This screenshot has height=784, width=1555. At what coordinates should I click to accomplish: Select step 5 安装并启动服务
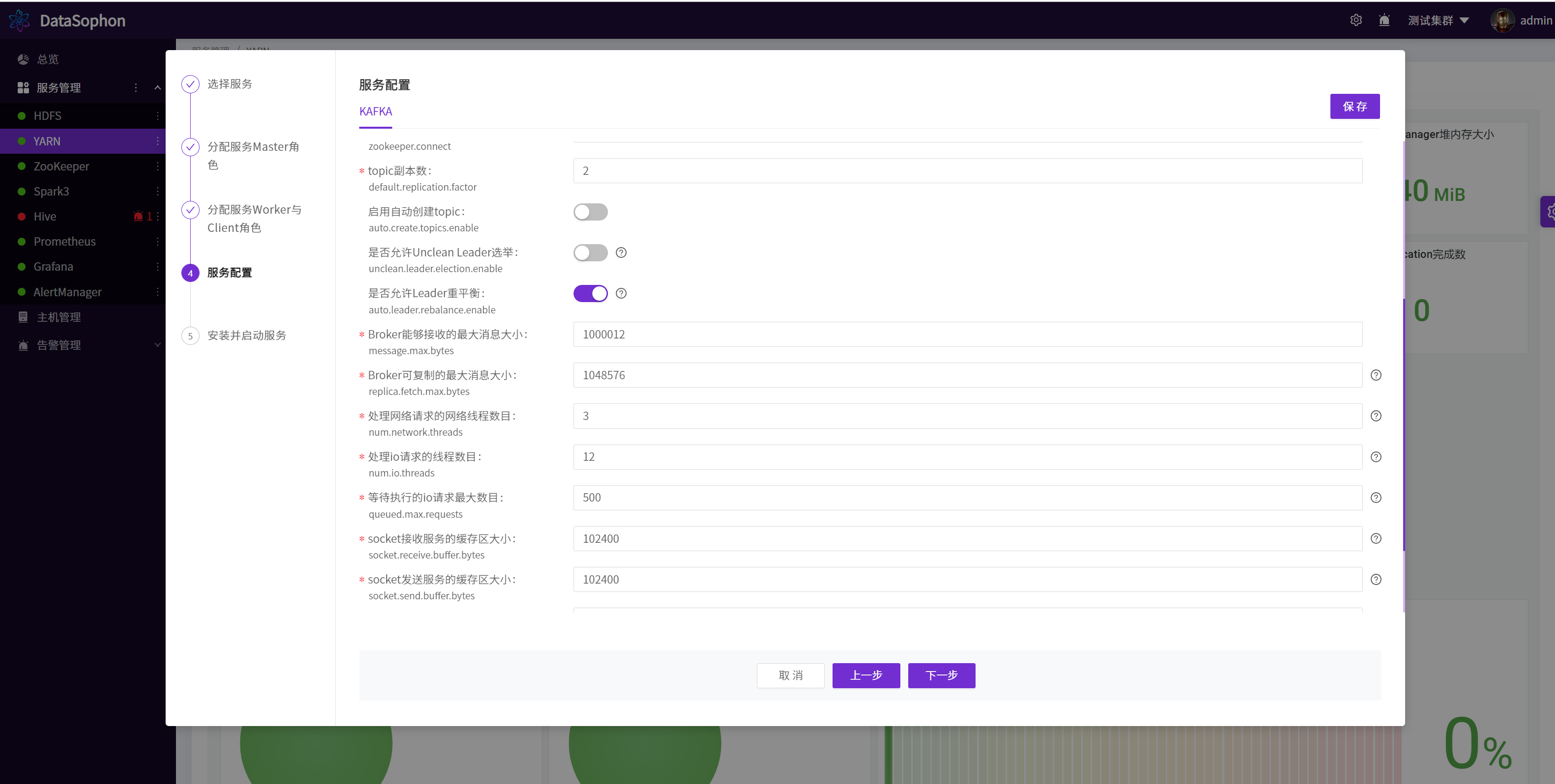[x=233, y=336]
